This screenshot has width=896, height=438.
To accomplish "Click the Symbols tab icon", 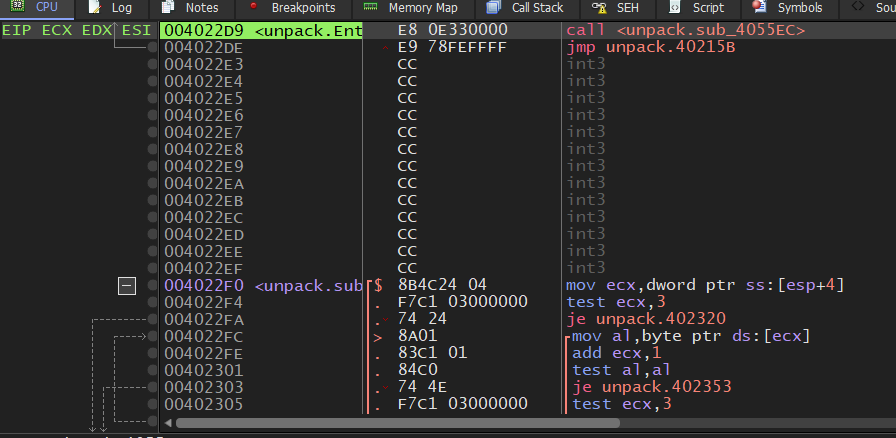I will [759, 7].
